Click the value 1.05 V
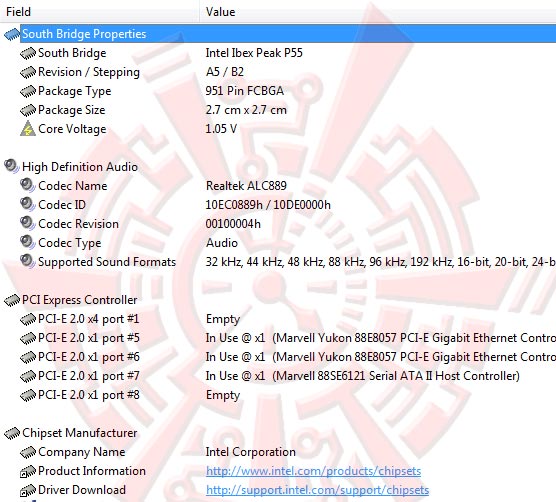 (x=221, y=129)
